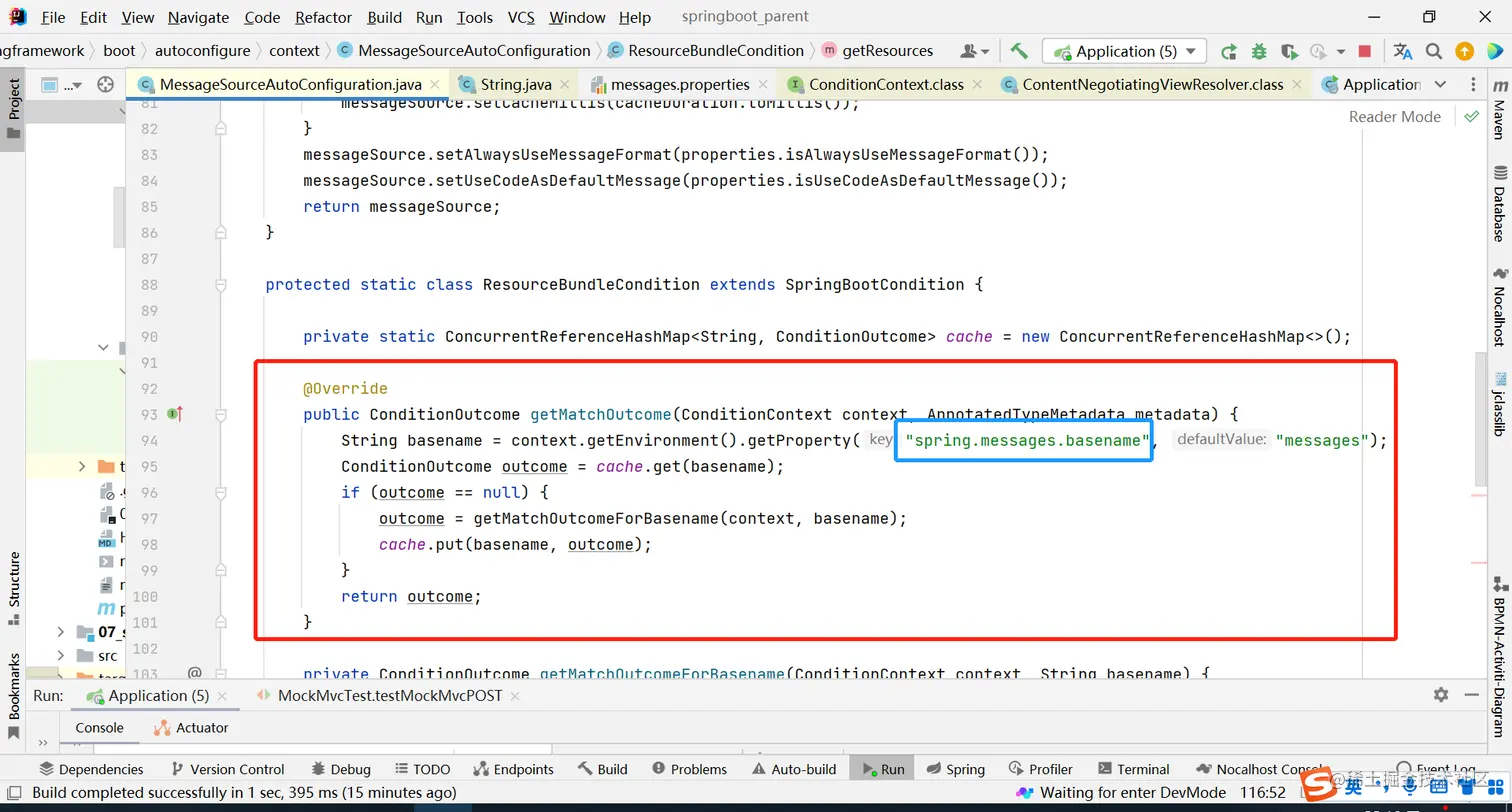Rerun Application (5) with the green rerun icon
This screenshot has height=812, width=1512.
click(x=1229, y=51)
